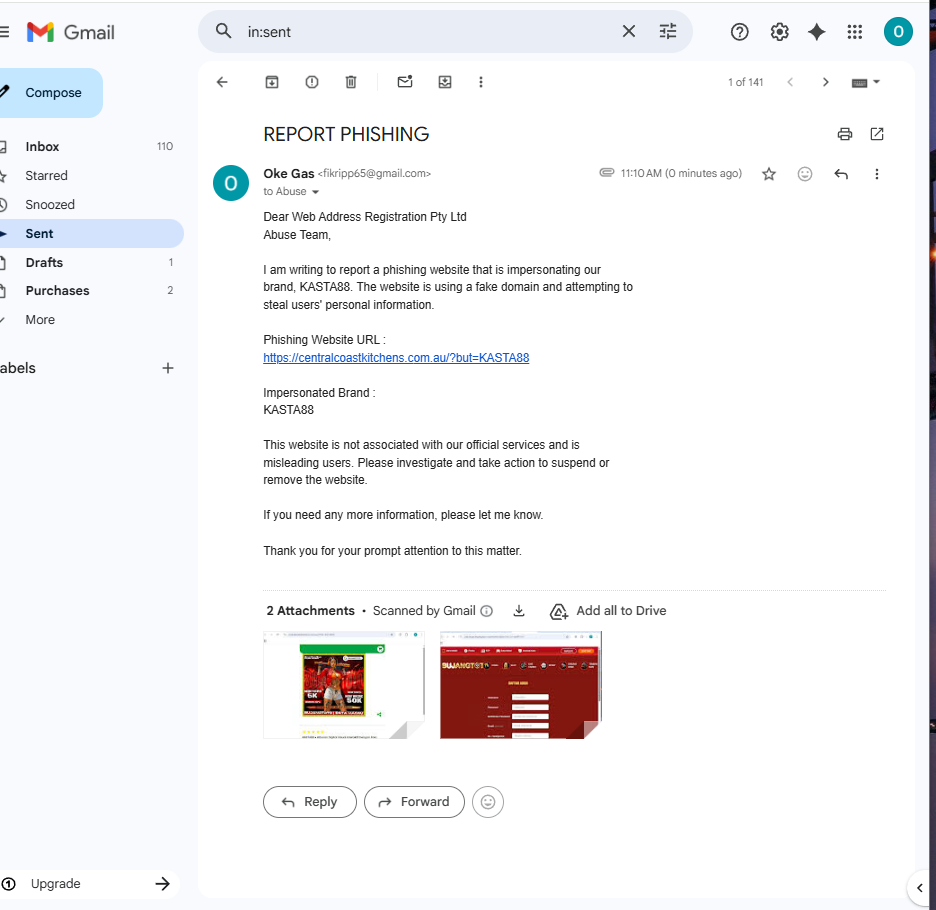This screenshot has width=936, height=910.
Task: Go back to the Sent list
Action: click(222, 82)
